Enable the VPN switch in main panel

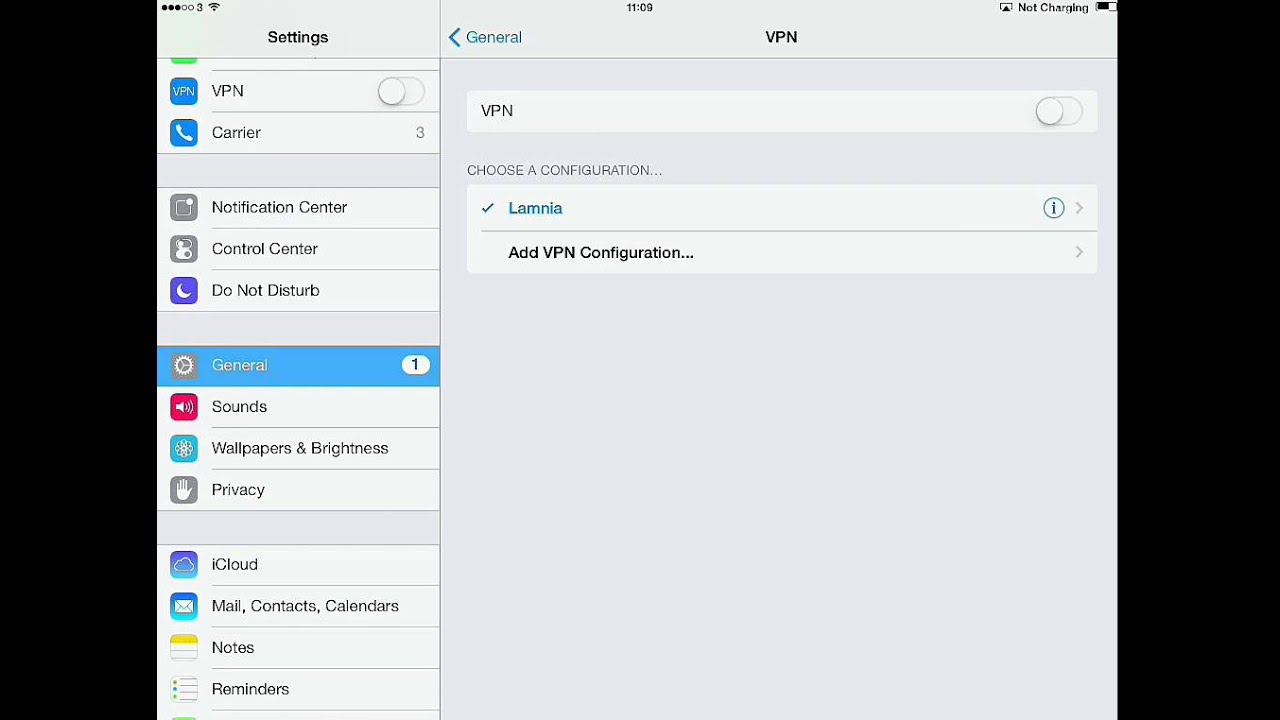pos(1059,111)
